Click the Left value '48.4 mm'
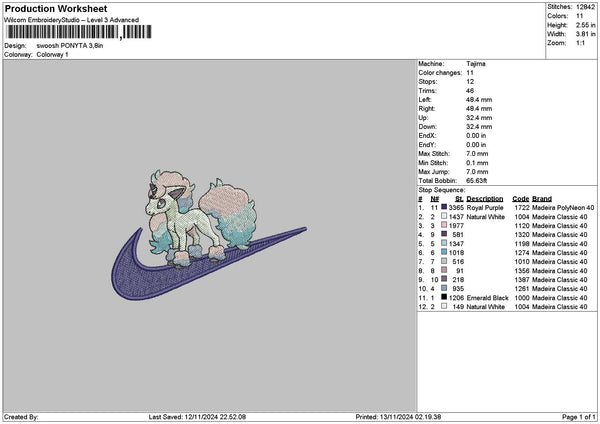 pyautogui.click(x=479, y=100)
